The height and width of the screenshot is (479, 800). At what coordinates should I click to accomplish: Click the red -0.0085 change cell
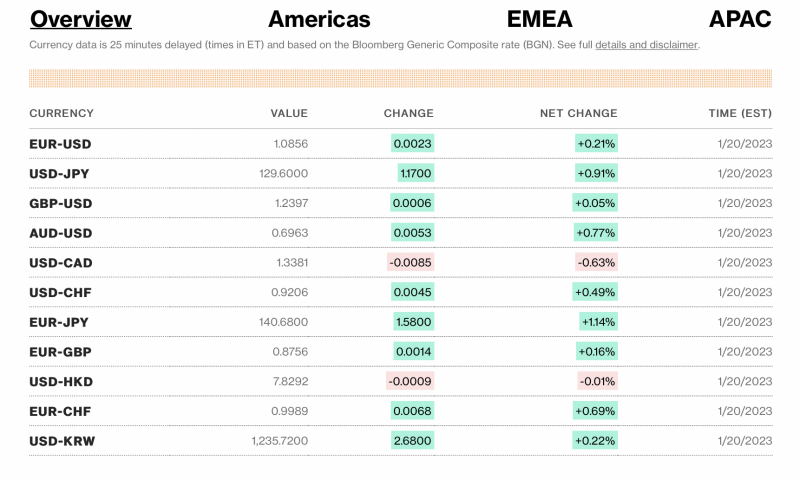[410, 263]
